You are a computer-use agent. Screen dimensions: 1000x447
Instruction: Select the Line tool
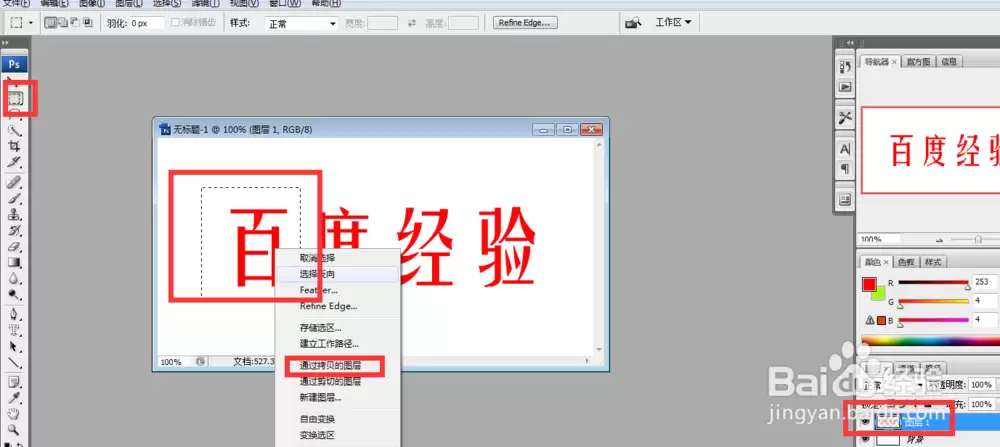[x=15, y=363]
